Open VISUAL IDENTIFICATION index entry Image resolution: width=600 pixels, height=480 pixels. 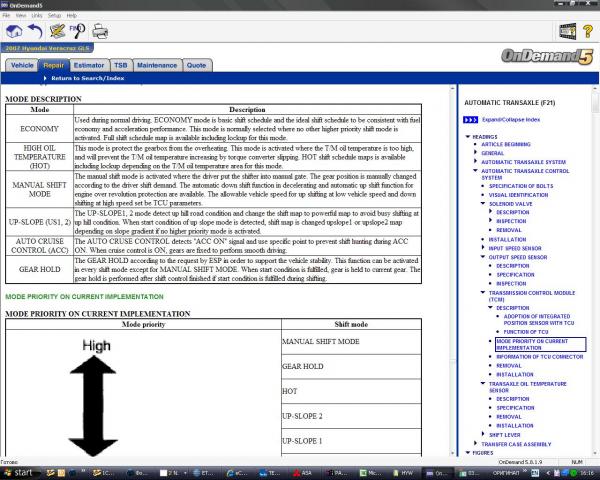(x=518, y=195)
